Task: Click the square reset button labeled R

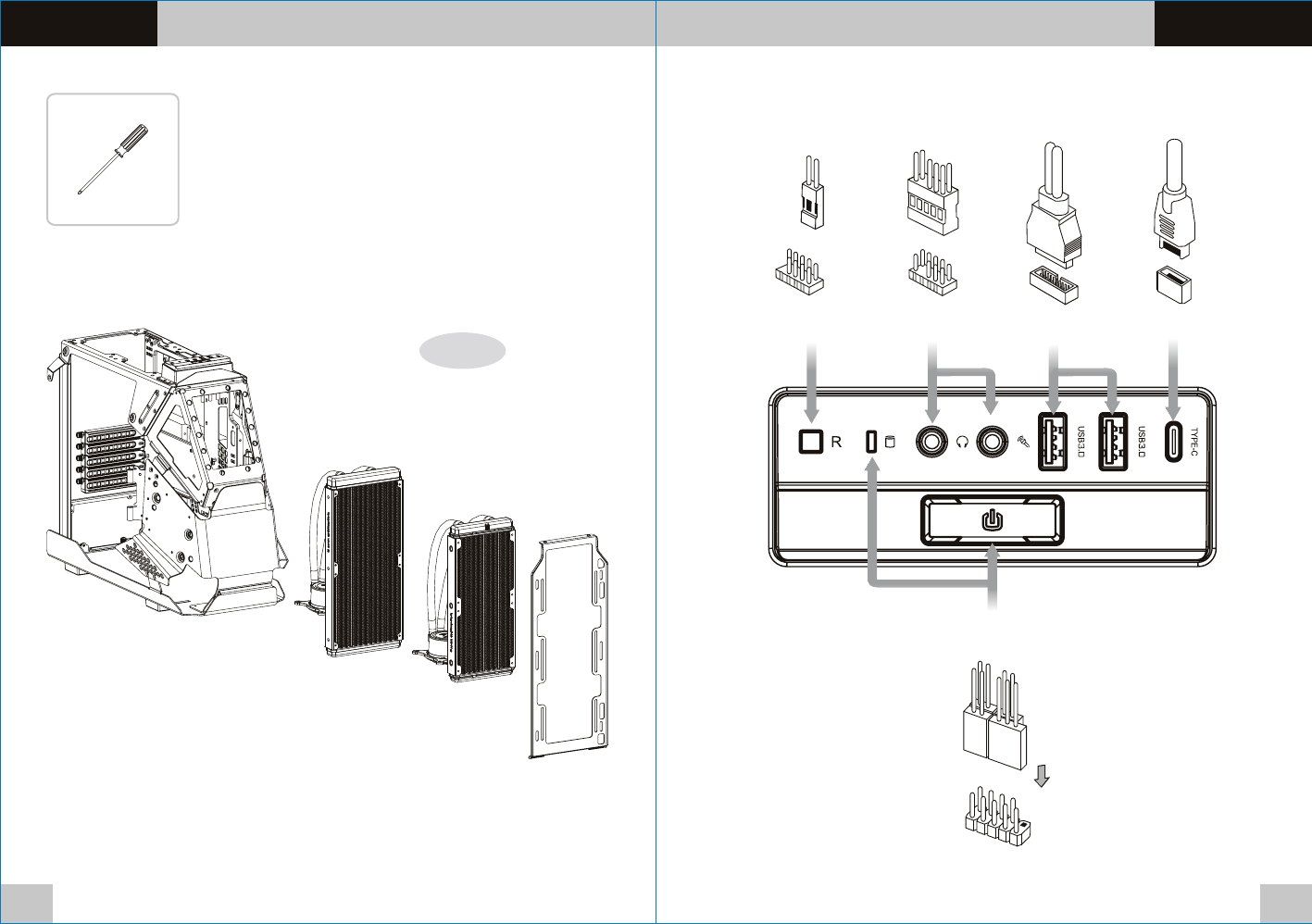Action: tap(811, 442)
